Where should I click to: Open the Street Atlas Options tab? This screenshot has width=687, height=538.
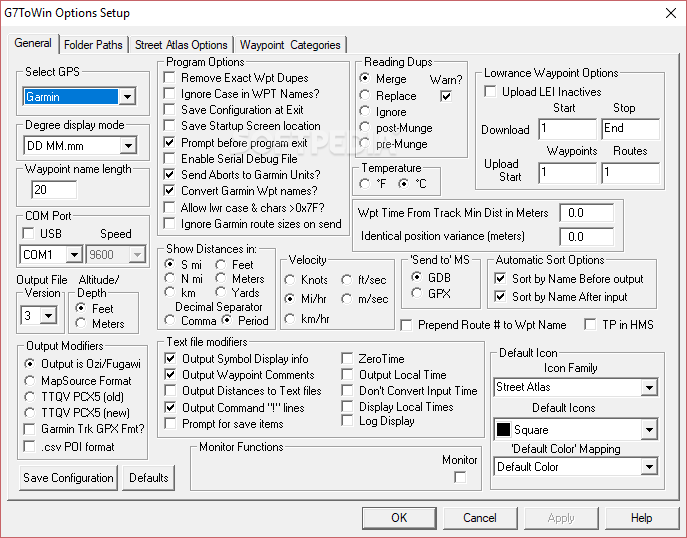[181, 45]
